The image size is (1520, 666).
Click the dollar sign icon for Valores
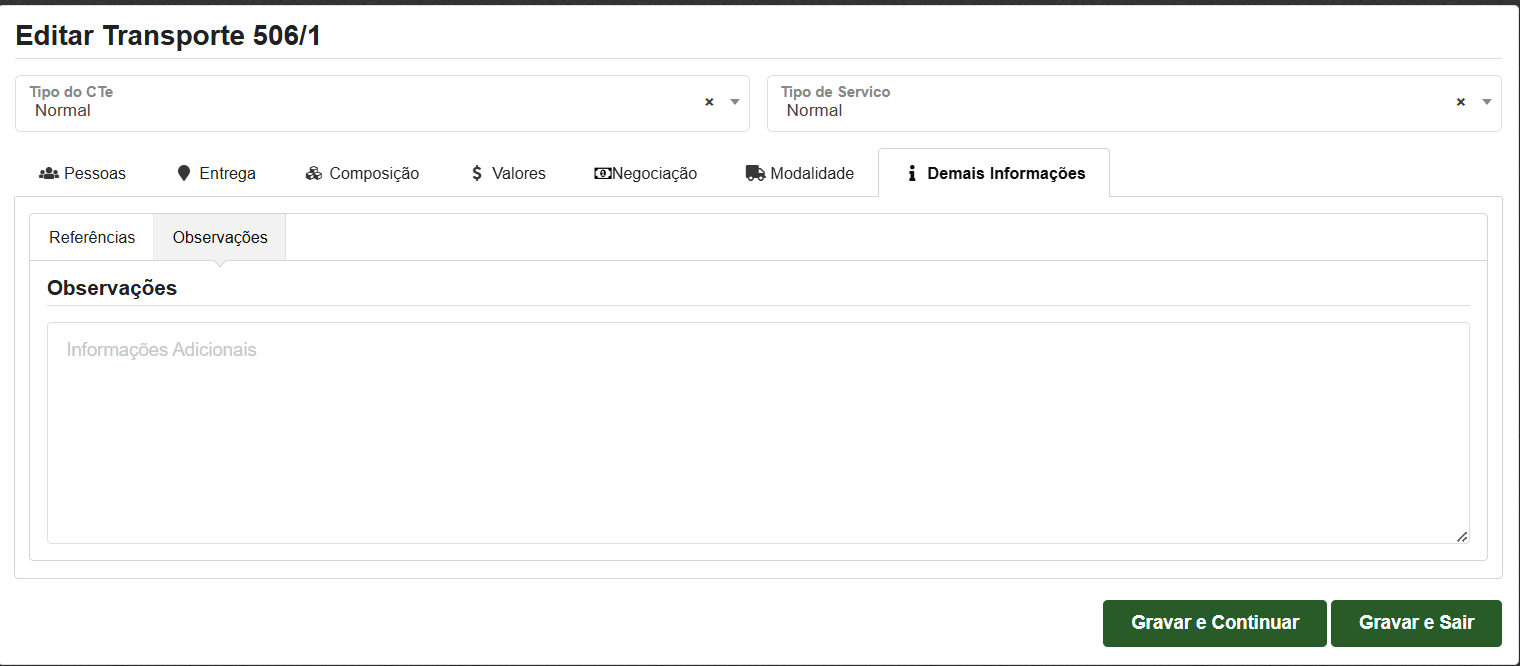477,173
